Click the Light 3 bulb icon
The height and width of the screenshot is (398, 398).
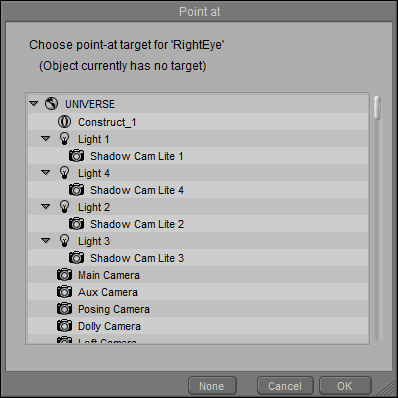tap(64, 241)
